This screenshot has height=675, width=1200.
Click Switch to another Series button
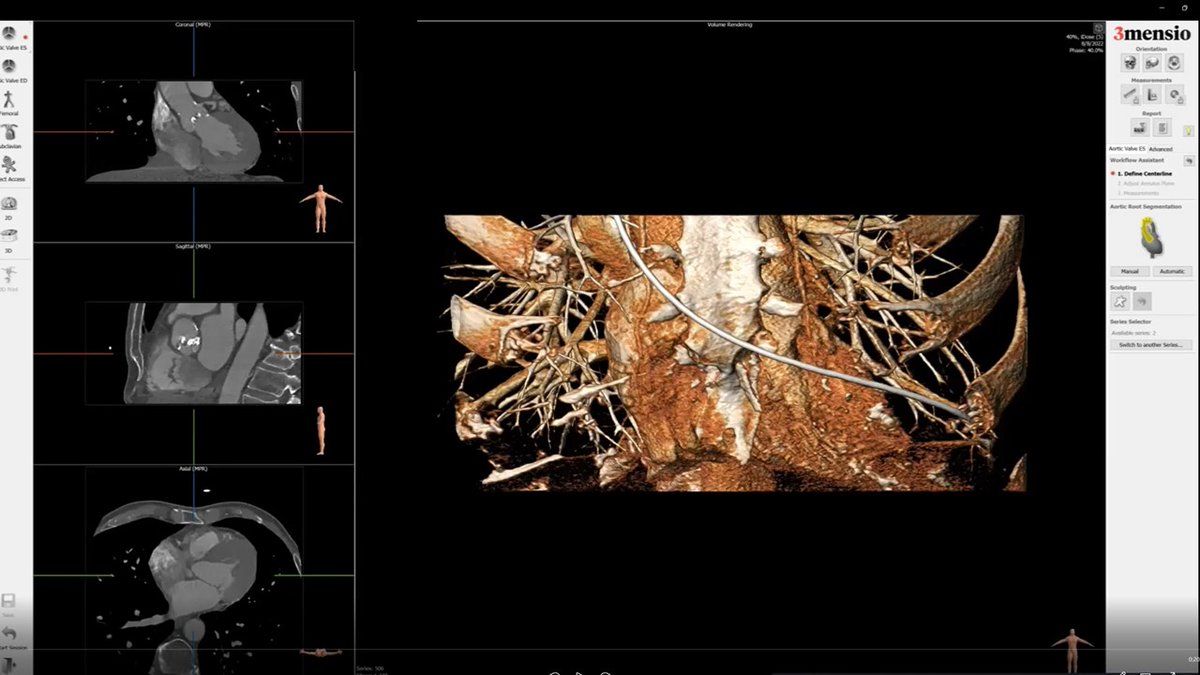point(1150,344)
